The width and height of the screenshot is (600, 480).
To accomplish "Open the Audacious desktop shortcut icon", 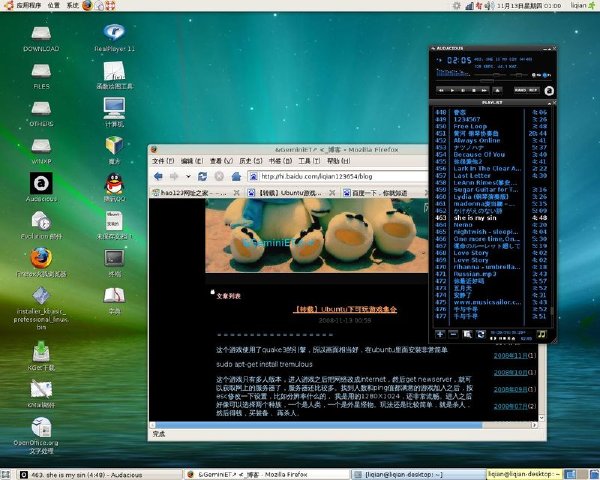I will [x=41, y=188].
